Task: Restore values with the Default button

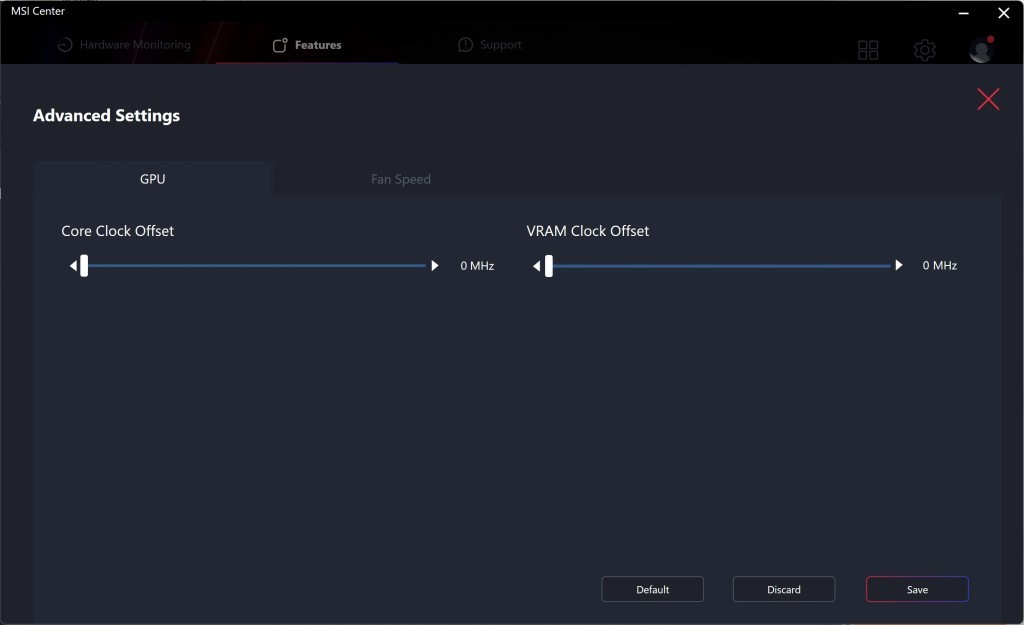Action: 652,589
